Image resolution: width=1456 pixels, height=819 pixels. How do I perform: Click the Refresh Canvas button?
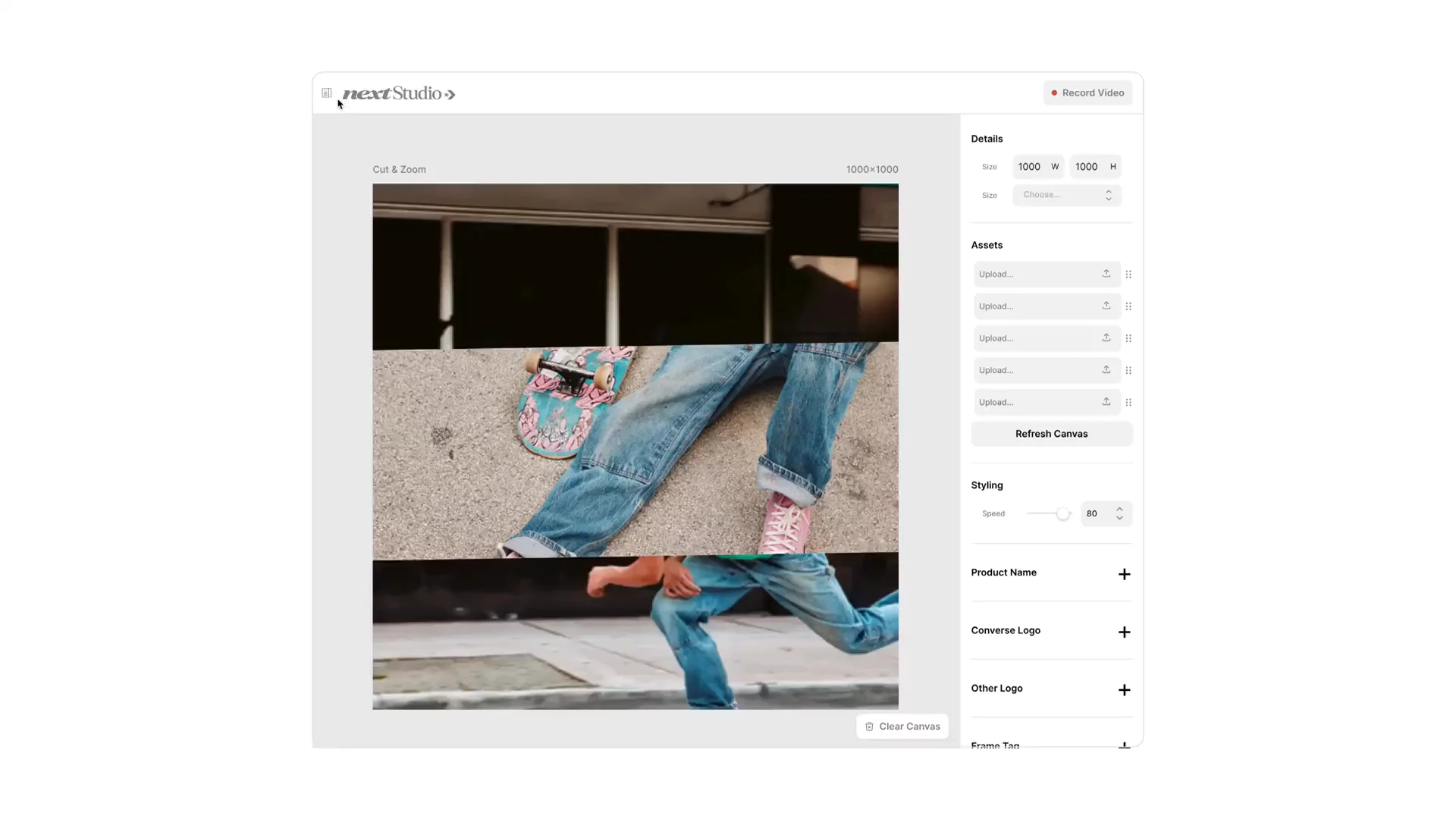[1051, 434]
